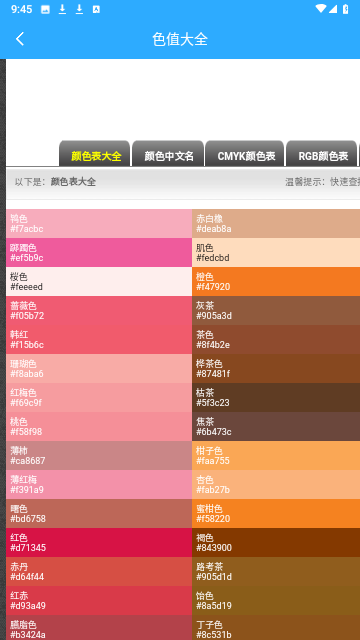Tap the Wi-Fi status icon
The width and height of the screenshot is (360, 640).
(321, 9)
